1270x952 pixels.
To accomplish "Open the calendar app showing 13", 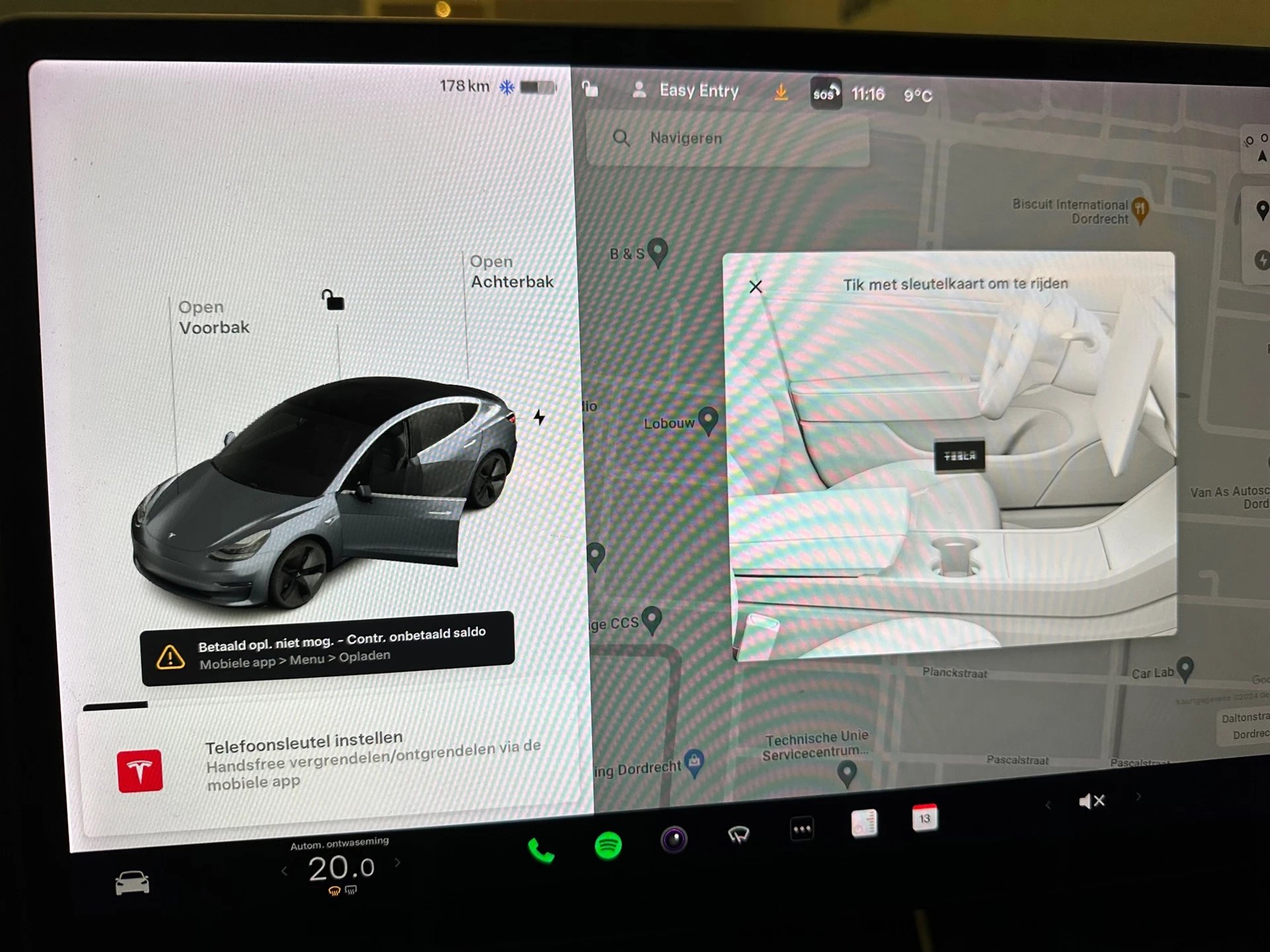I will click(x=925, y=818).
